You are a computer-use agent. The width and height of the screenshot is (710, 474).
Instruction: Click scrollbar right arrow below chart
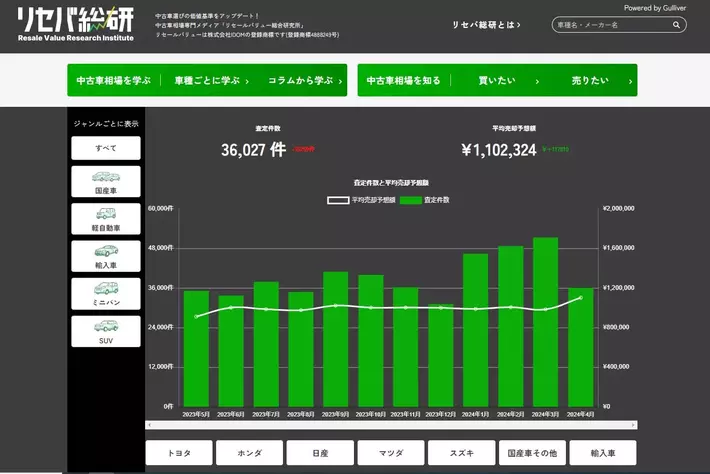pyautogui.click(x=633, y=425)
